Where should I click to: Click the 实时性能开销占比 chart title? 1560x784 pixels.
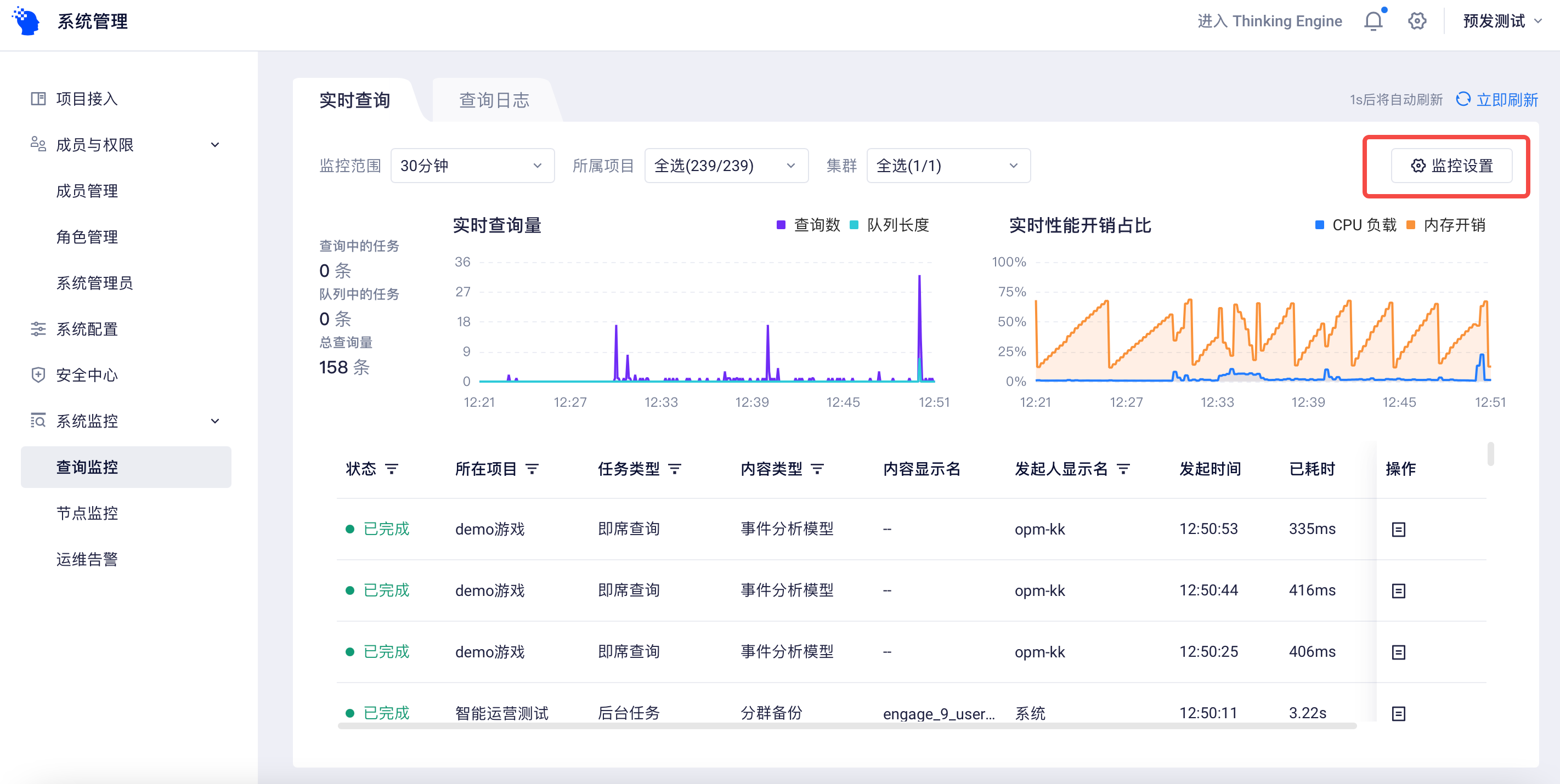coord(1079,225)
